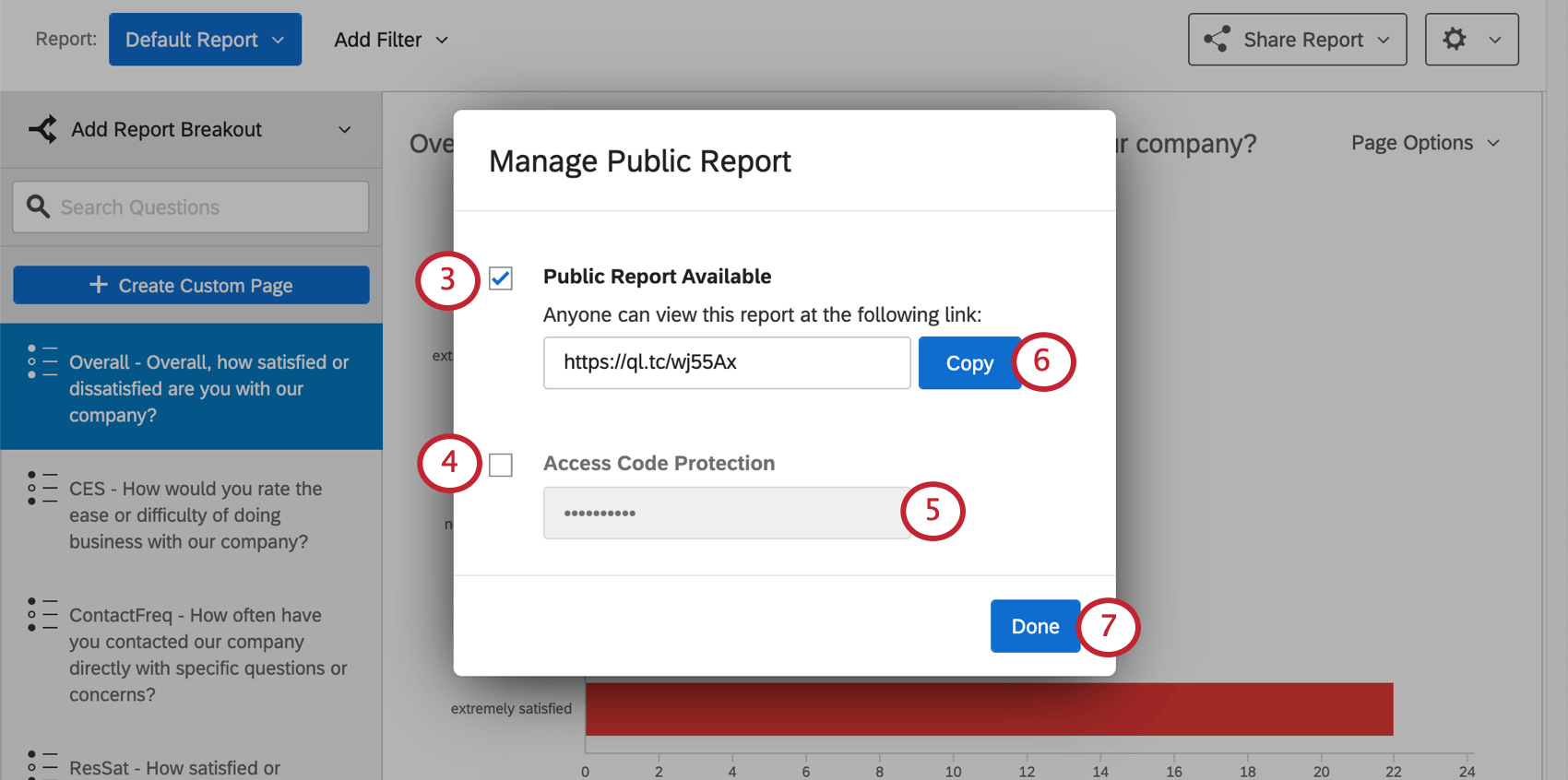Open the ContactFreq question text
This screenshot has height=780, width=1568.
click(208, 655)
